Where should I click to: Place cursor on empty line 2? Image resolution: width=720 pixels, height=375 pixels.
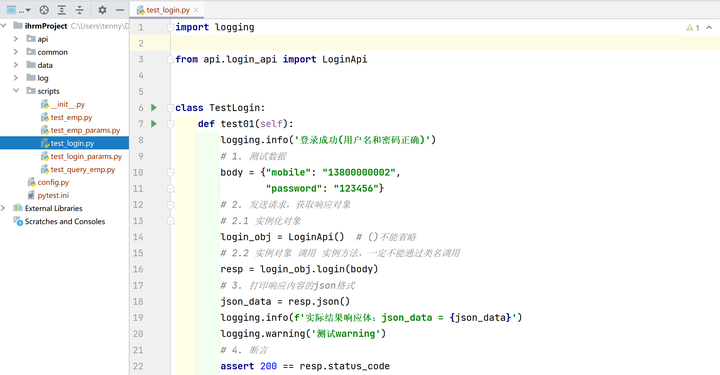point(444,43)
